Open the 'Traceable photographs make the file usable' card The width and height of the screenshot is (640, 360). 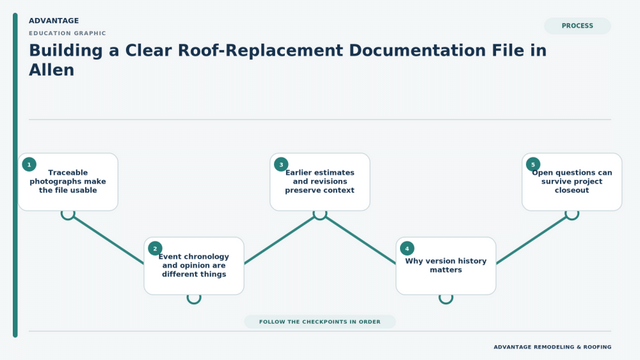point(68,182)
